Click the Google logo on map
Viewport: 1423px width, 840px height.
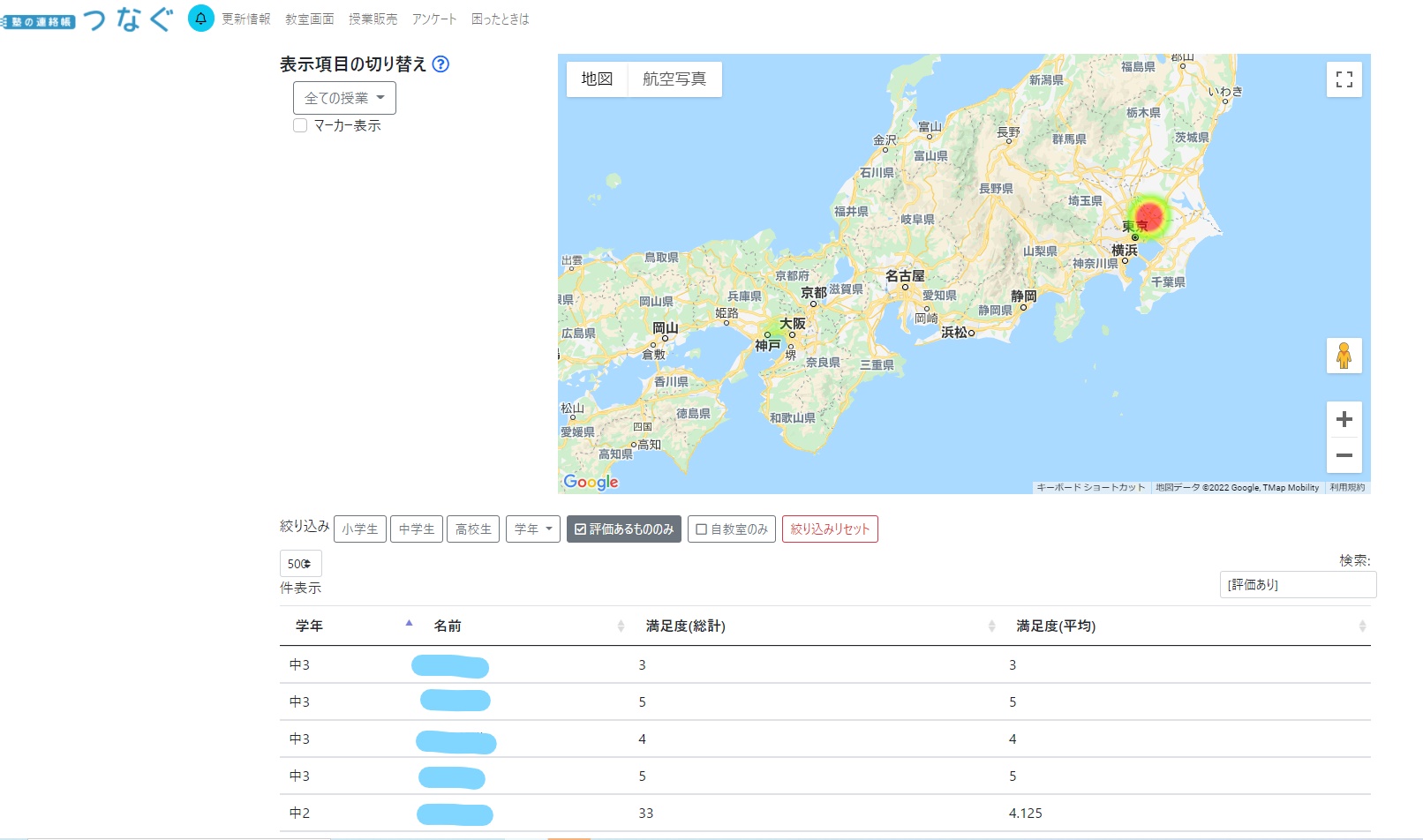pos(591,482)
